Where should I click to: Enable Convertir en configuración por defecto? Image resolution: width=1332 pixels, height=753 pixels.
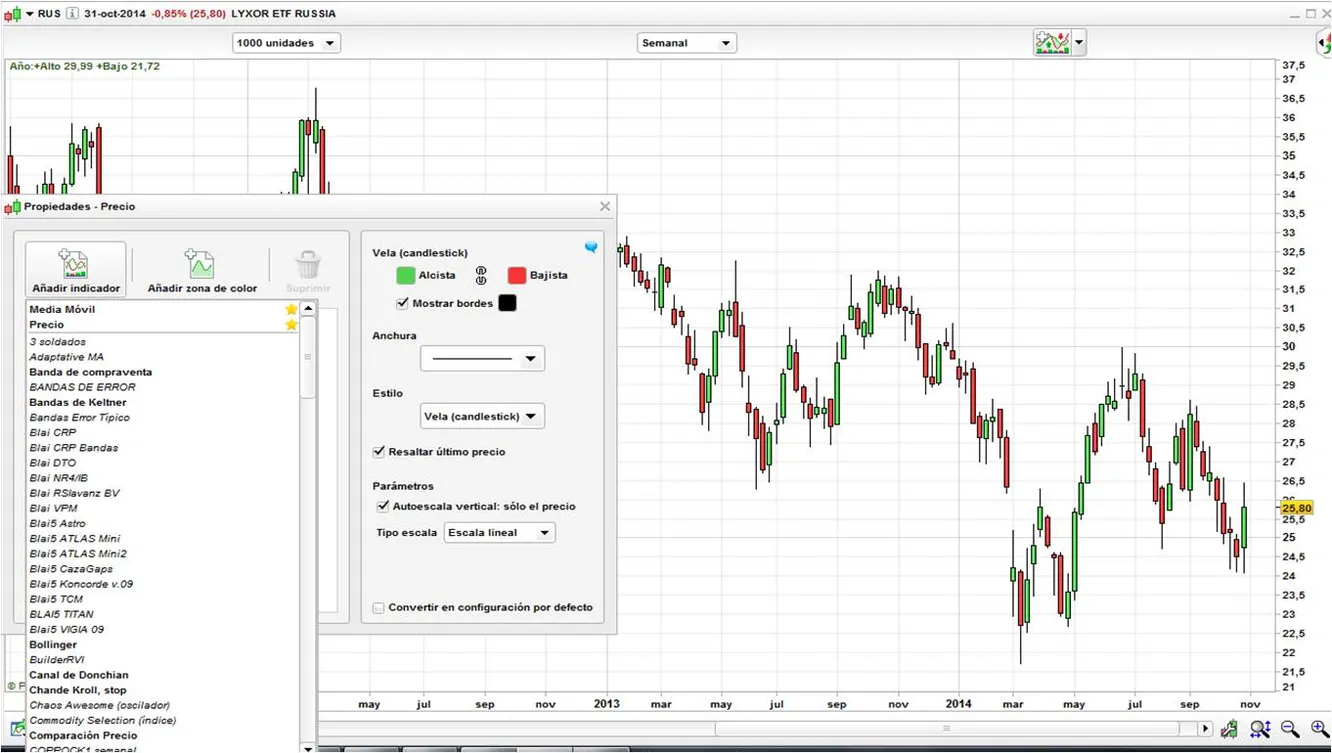click(x=379, y=607)
